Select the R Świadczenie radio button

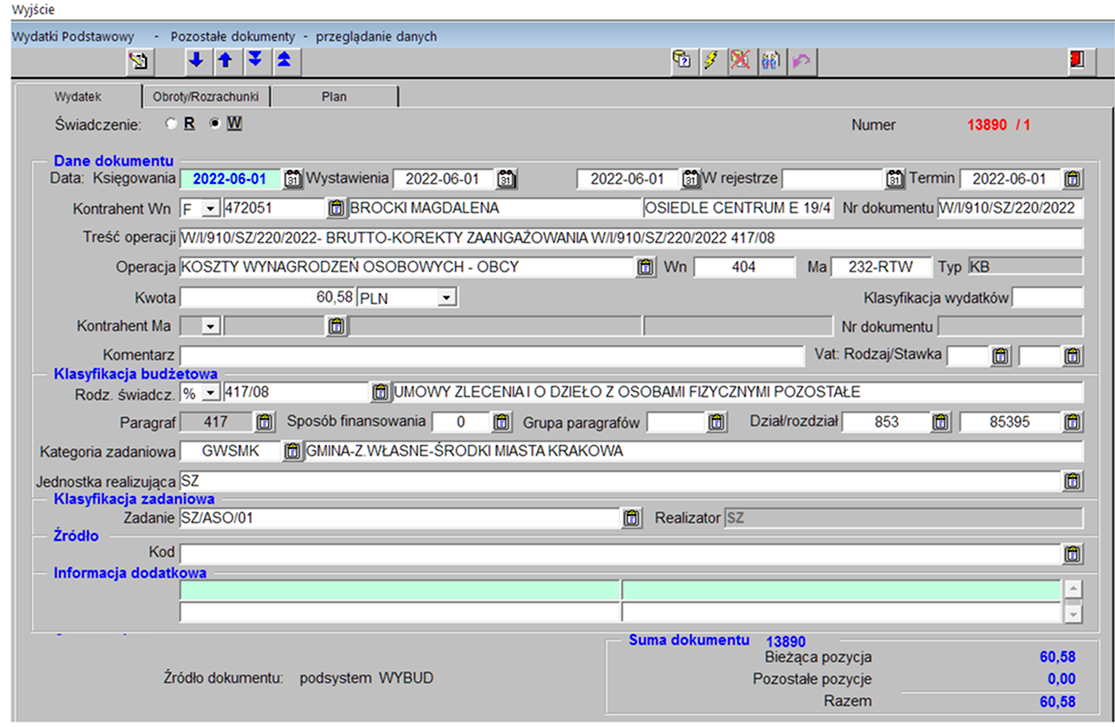coord(171,123)
